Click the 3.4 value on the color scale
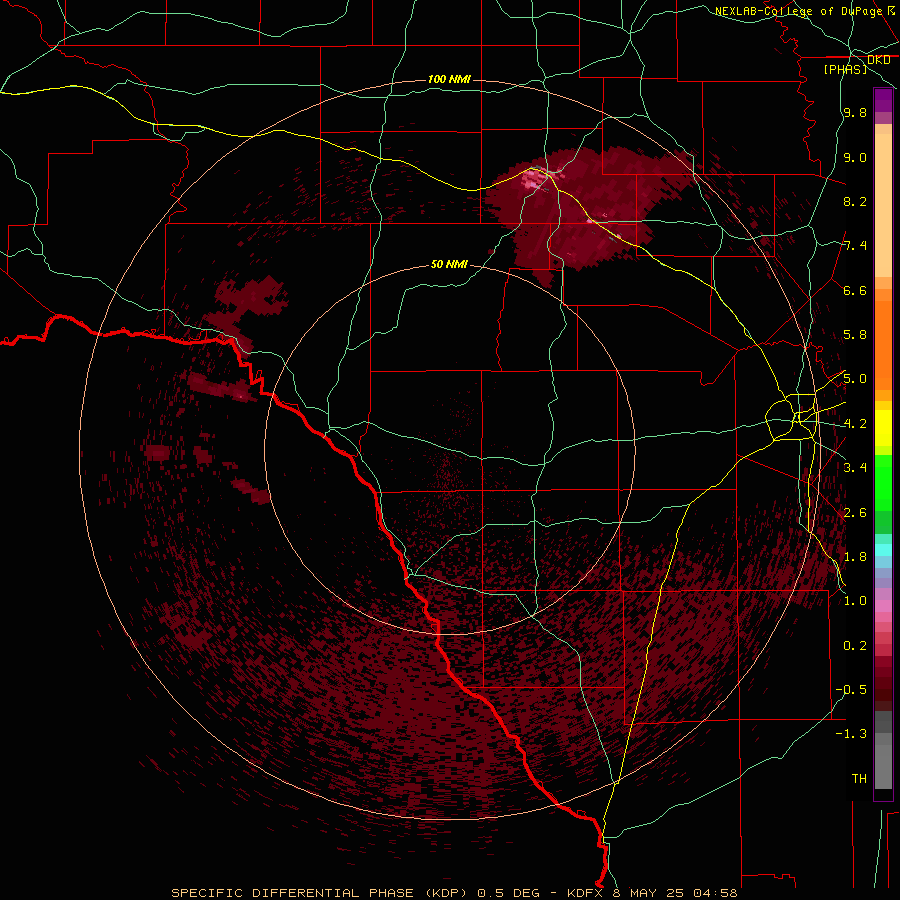Screen dimensions: 900x900 (x=855, y=468)
